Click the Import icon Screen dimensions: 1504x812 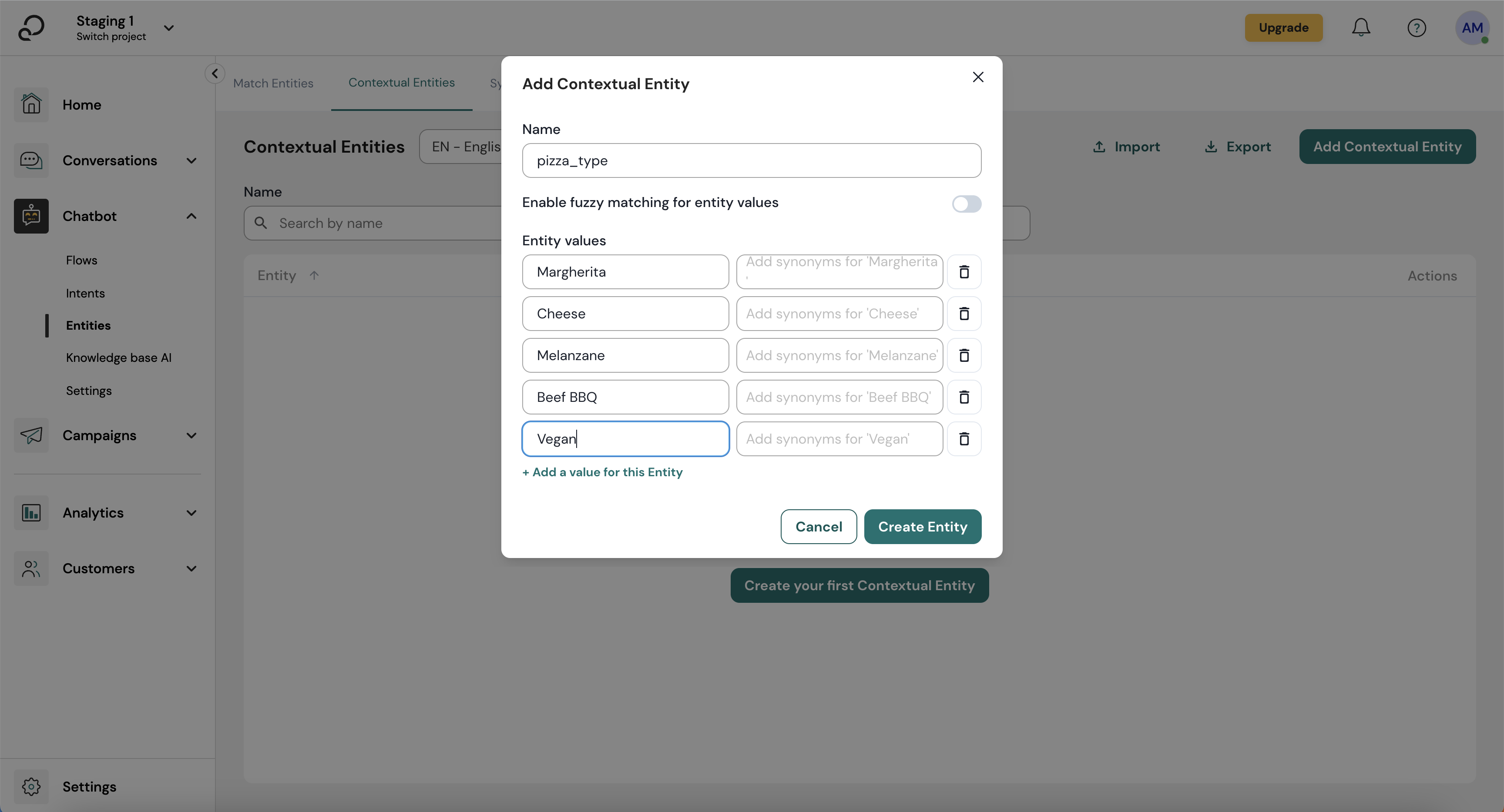1100,147
